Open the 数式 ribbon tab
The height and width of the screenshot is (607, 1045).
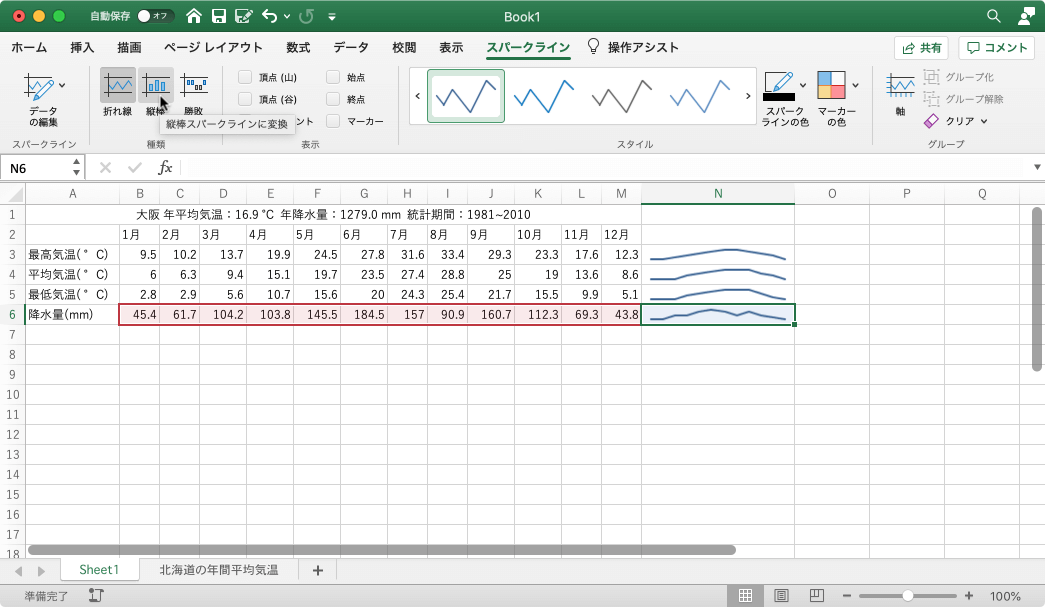(x=298, y=47)
